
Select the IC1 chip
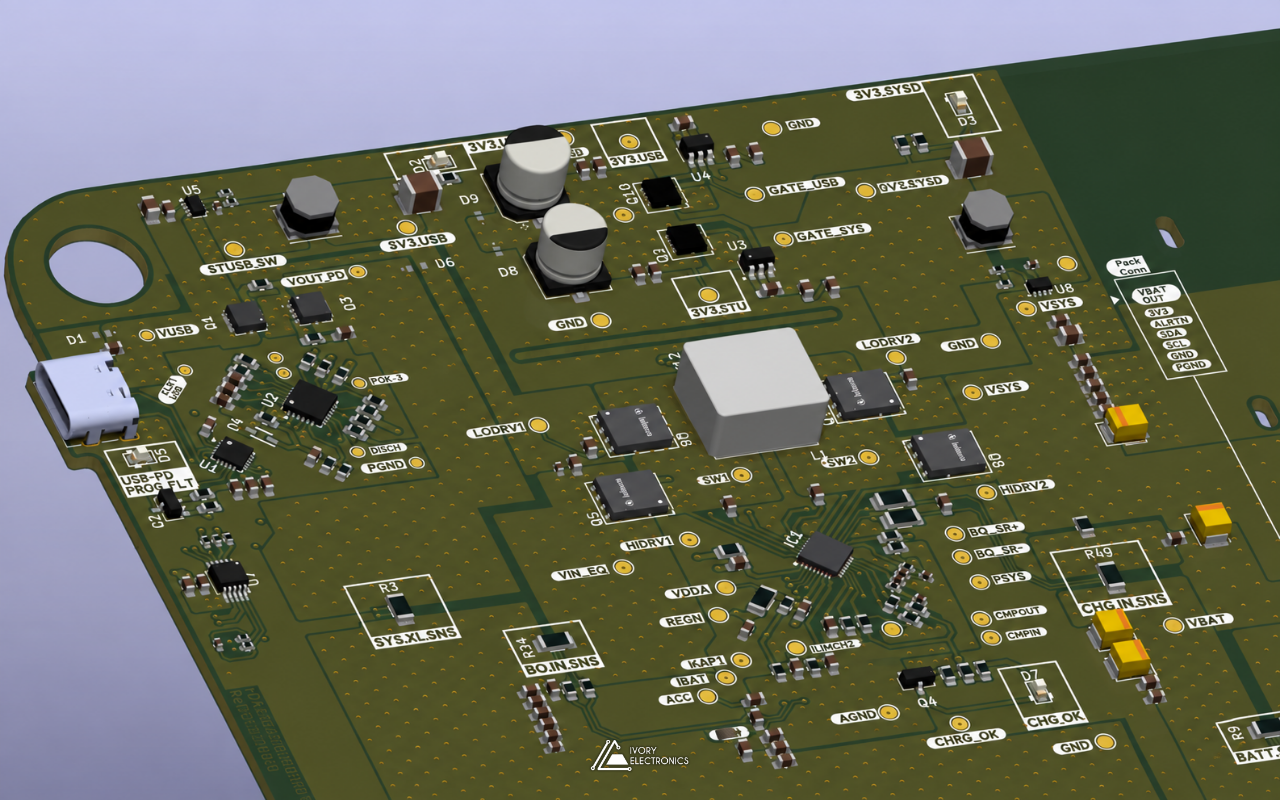pyautogui.click(x=825, y=553)
